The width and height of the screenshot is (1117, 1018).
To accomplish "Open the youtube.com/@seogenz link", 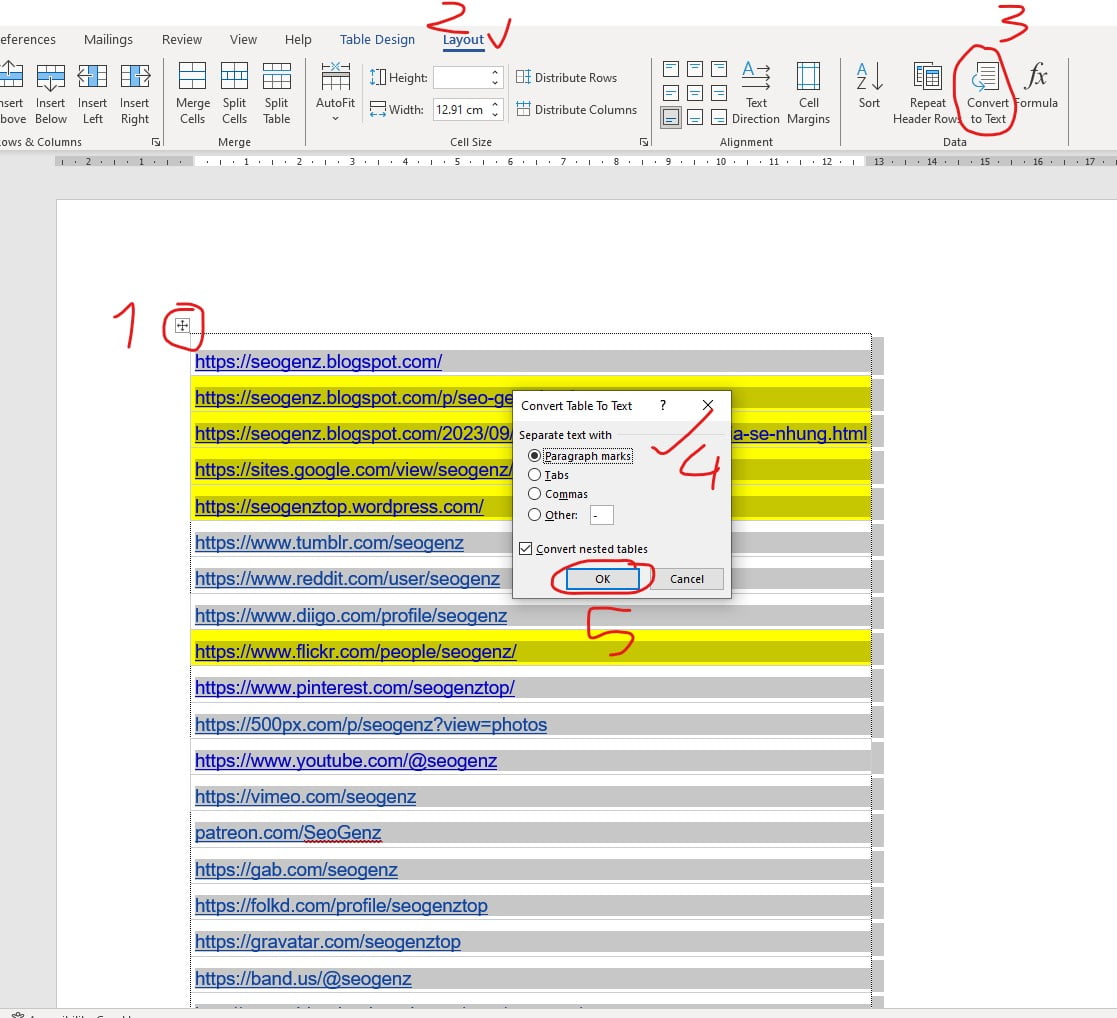I will pos(346,760).
